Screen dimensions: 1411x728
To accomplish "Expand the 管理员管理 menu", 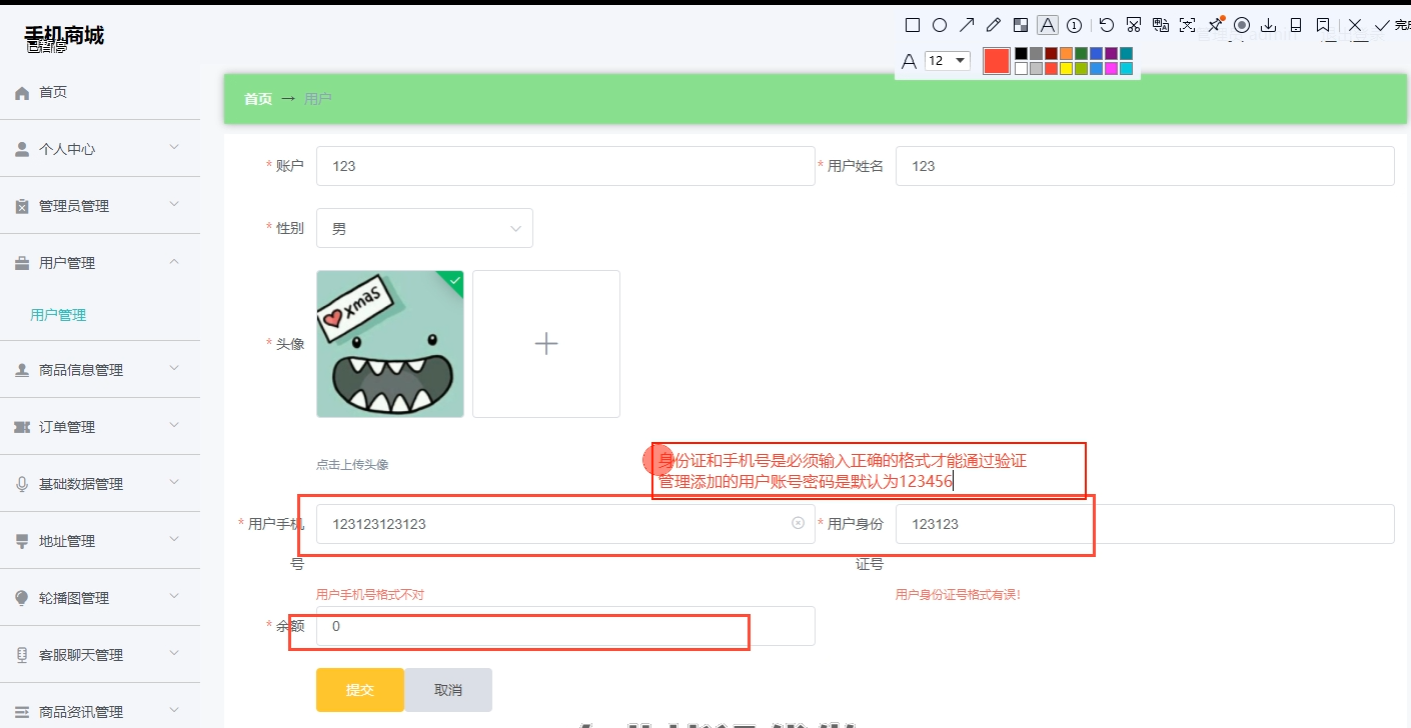I will 100,206.
